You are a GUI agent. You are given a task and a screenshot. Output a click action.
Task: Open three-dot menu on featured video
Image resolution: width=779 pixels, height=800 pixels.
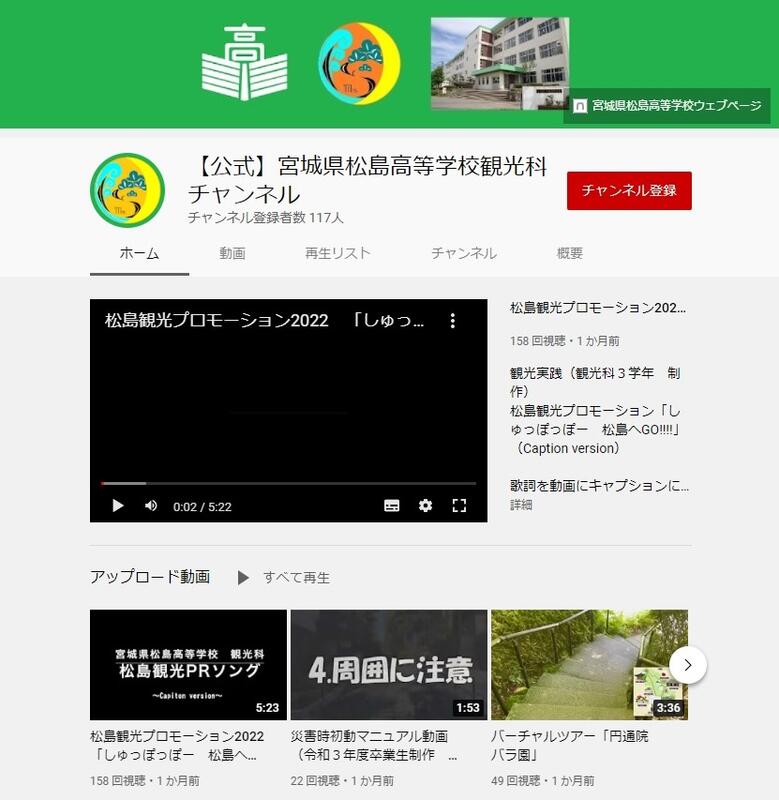(x=453, y=320)
